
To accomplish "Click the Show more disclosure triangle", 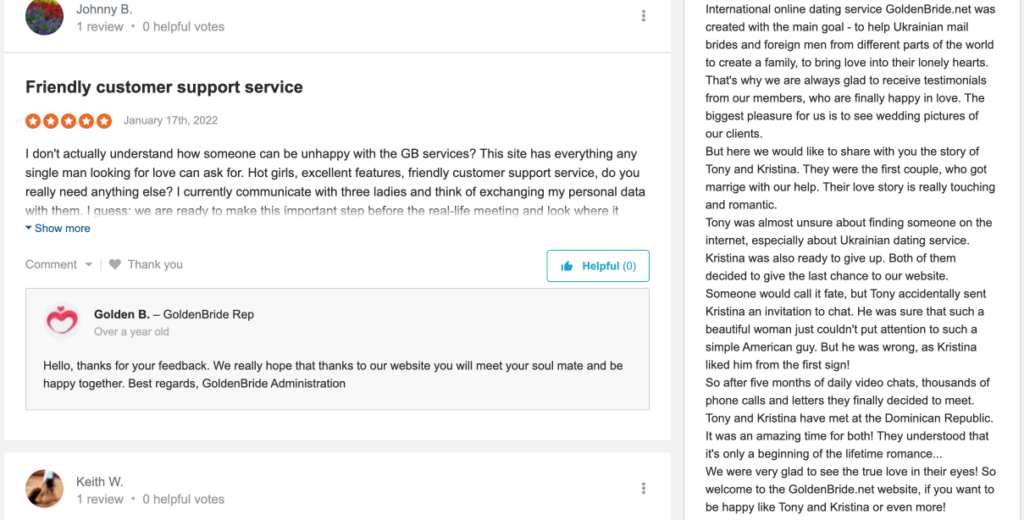I will 29,228.
